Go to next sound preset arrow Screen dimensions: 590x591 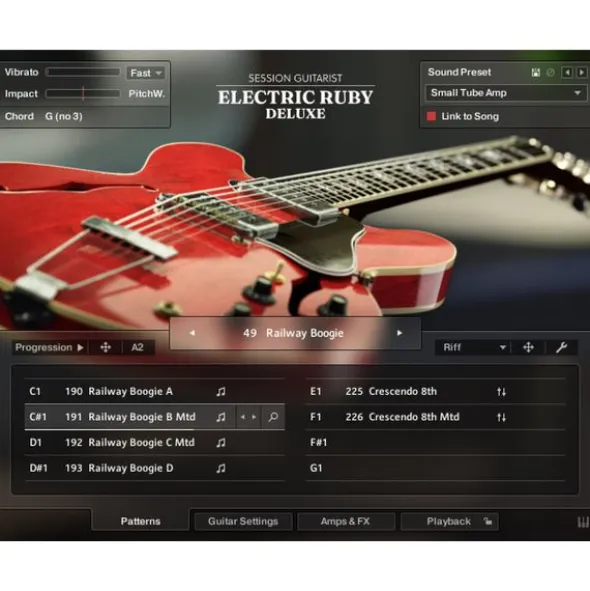tap(581, 72)
